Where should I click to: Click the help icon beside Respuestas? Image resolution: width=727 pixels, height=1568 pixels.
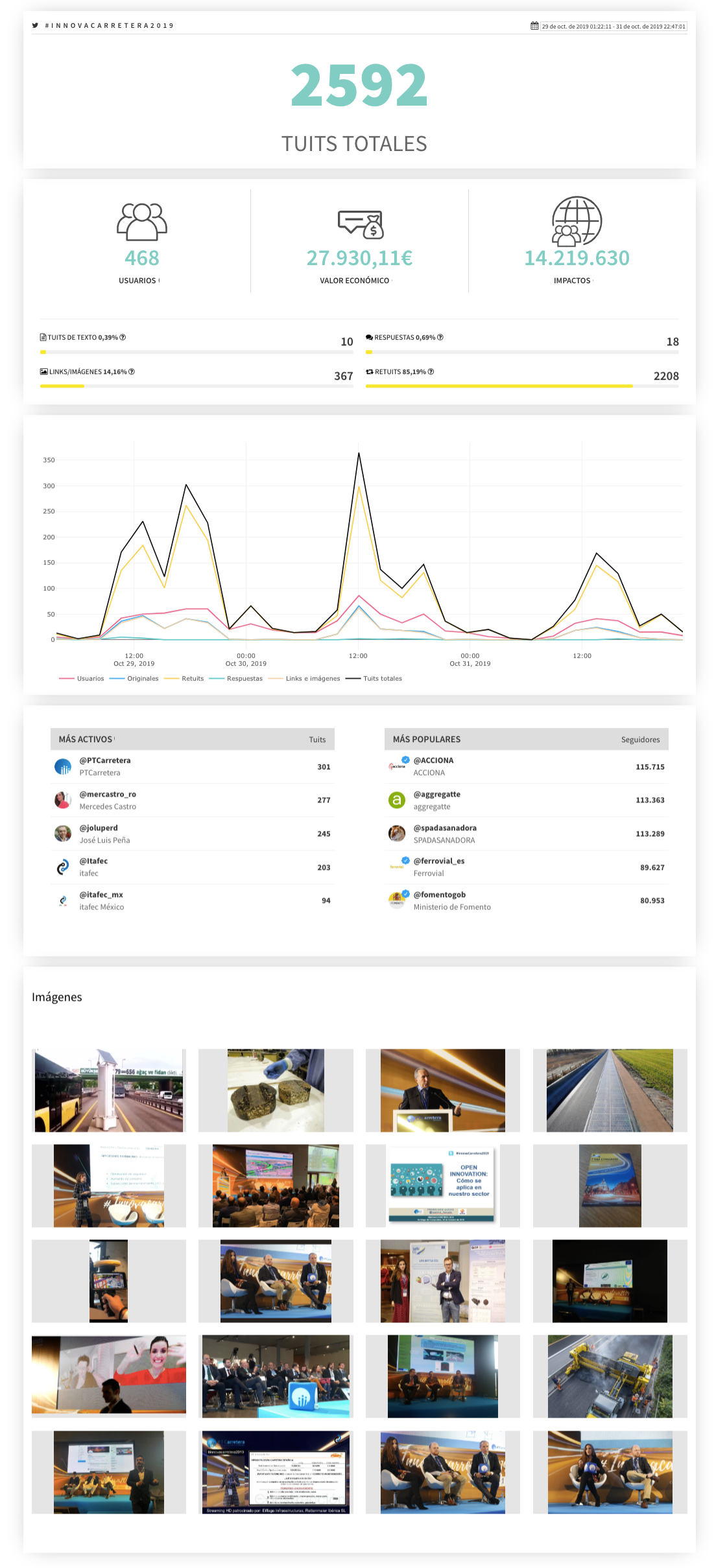[440, 337]
